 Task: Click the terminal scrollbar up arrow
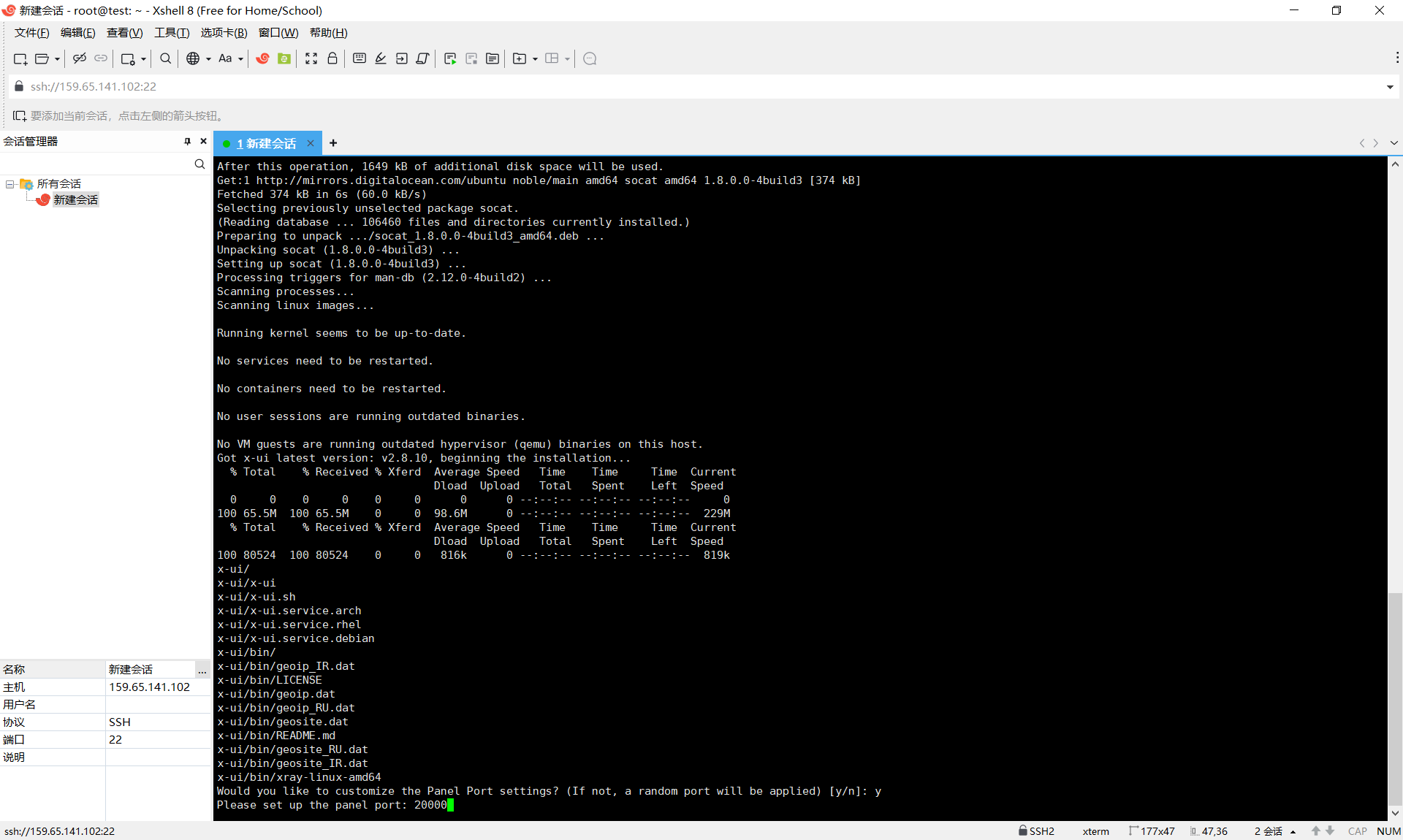1395,164
